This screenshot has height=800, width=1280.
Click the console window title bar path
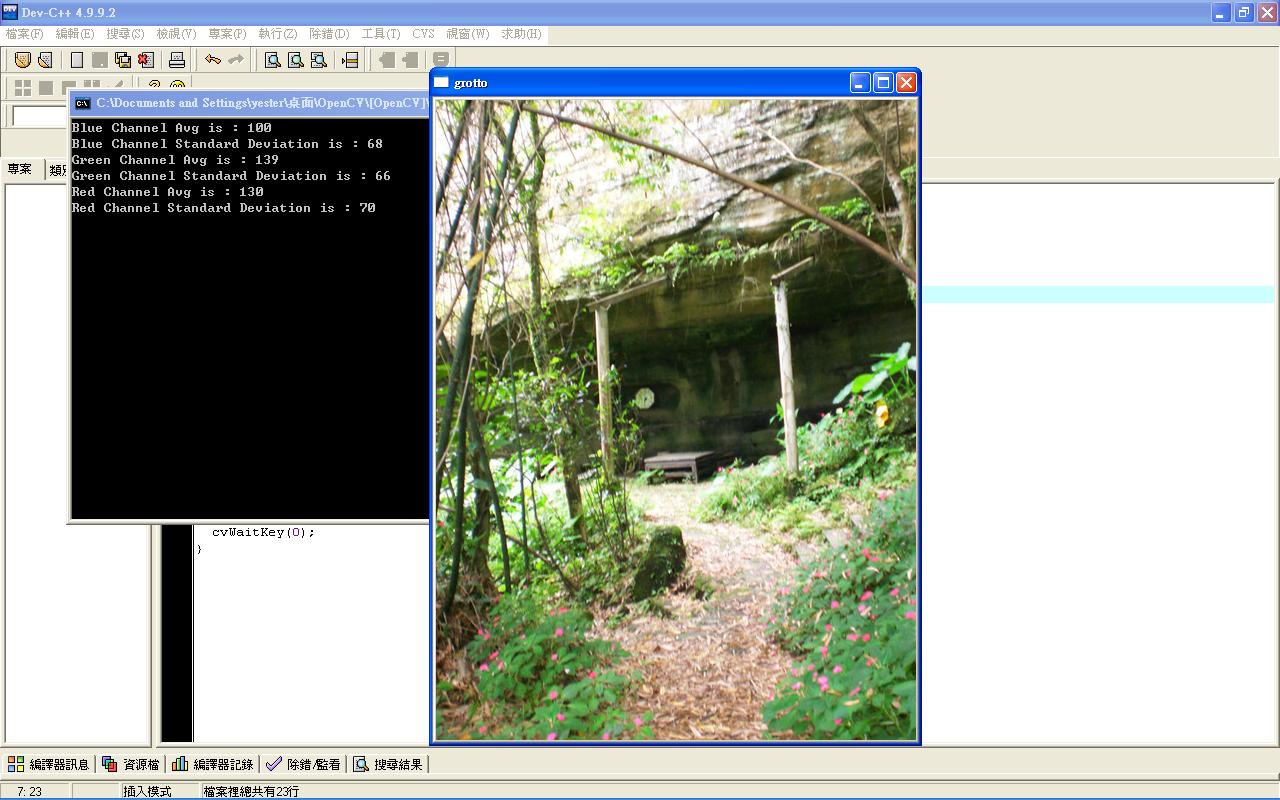pyautogui.click(x=260, y=103)
